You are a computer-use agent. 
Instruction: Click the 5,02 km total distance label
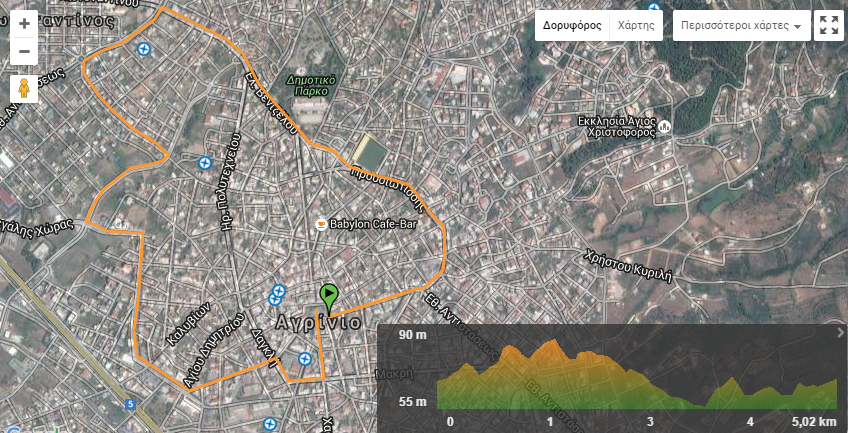[x=810, y=422]
